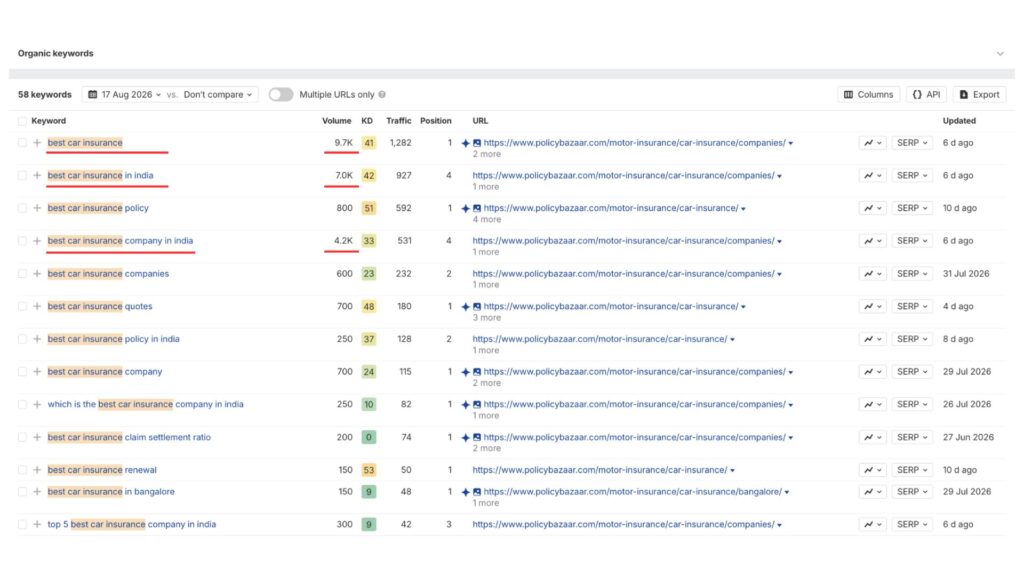Open keyword link 'best car insurance policy'

(98, 208)
